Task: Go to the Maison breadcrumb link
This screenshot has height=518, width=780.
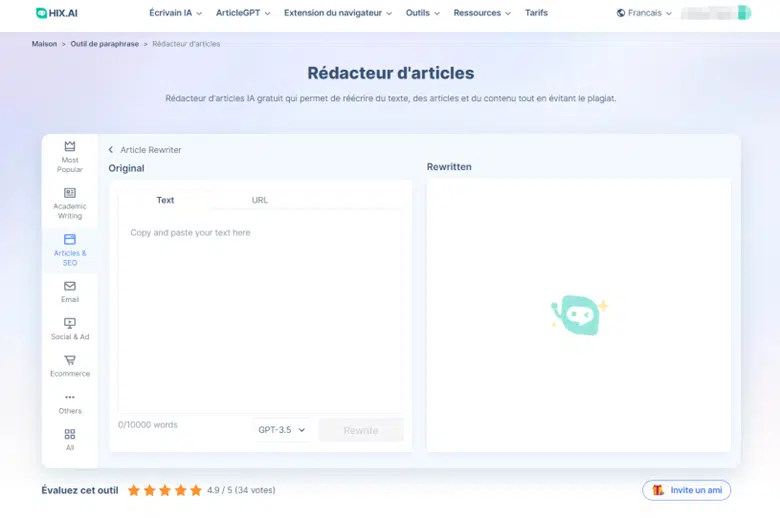Action: tap(44, 44)
